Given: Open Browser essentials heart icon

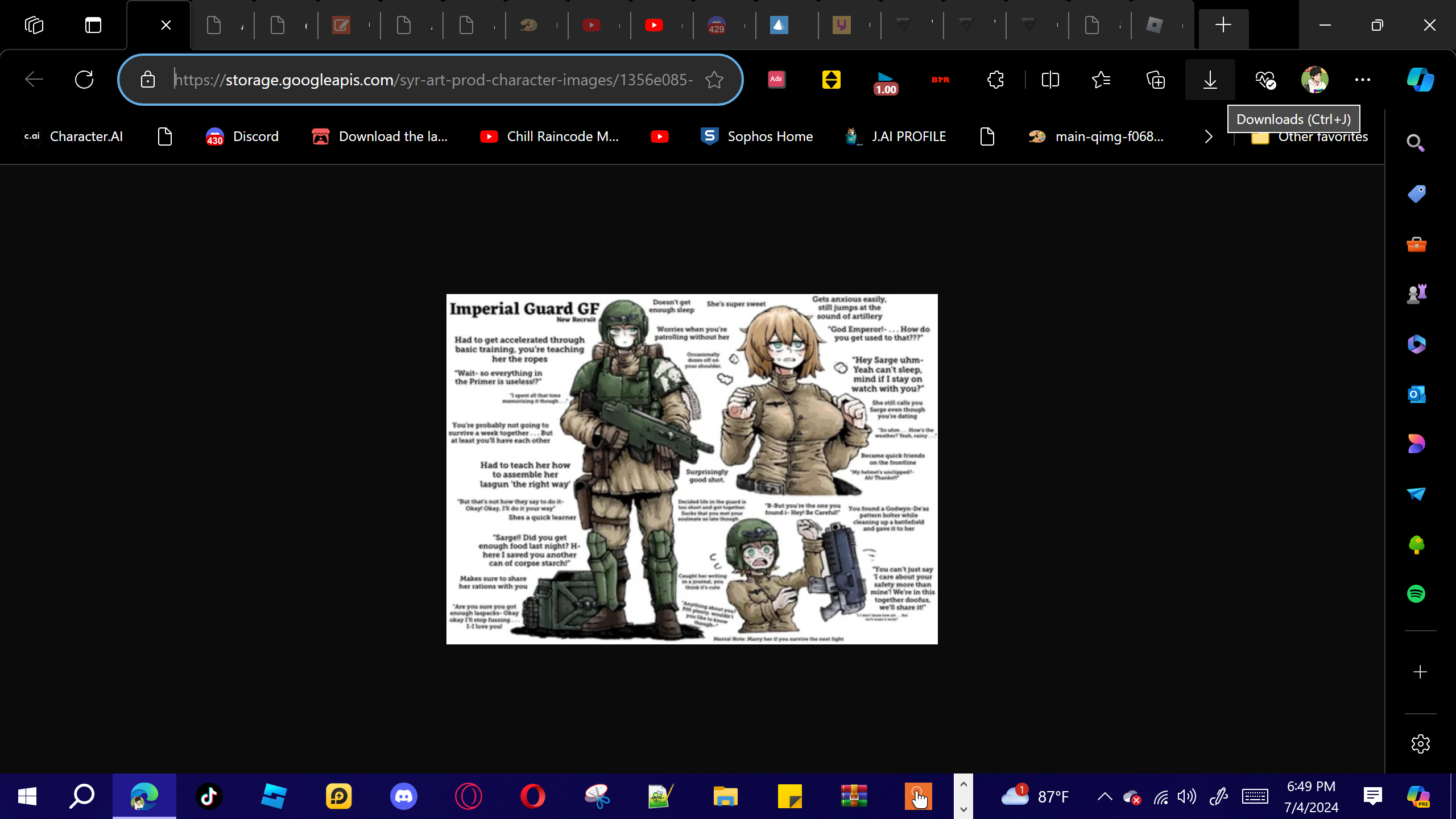Looking at the screenshot, I should click(1265, 80).
